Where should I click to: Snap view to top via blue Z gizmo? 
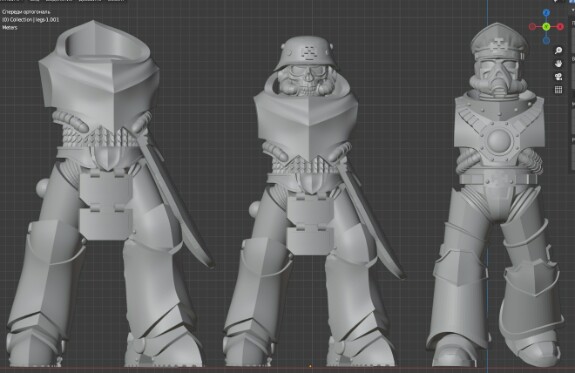[546, 13]
